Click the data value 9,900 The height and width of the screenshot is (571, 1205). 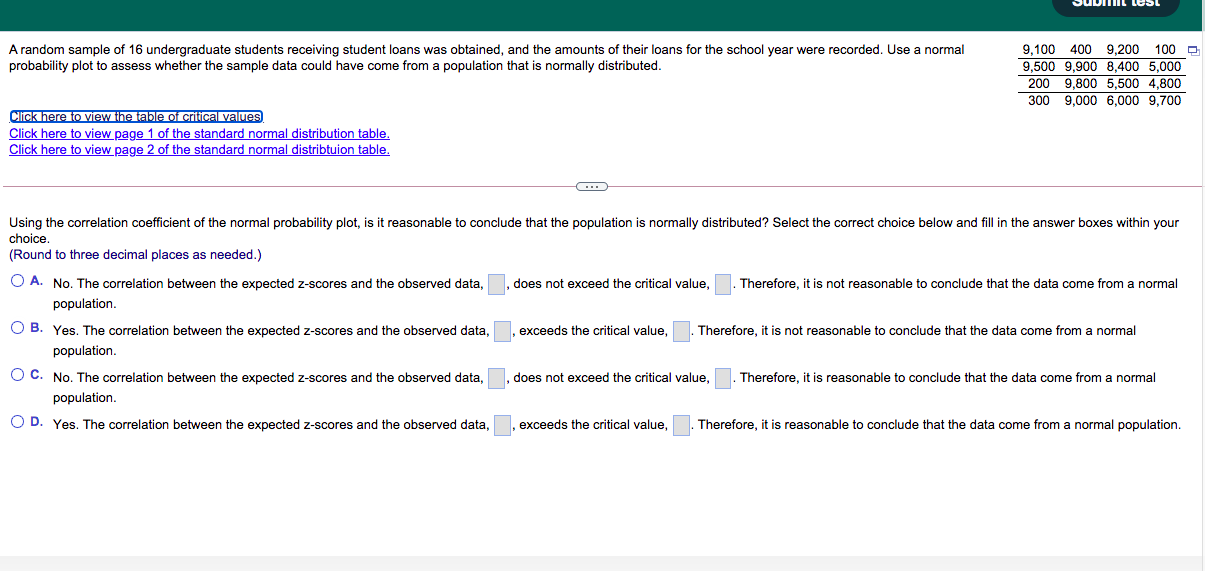click(x=1081, y=66)
